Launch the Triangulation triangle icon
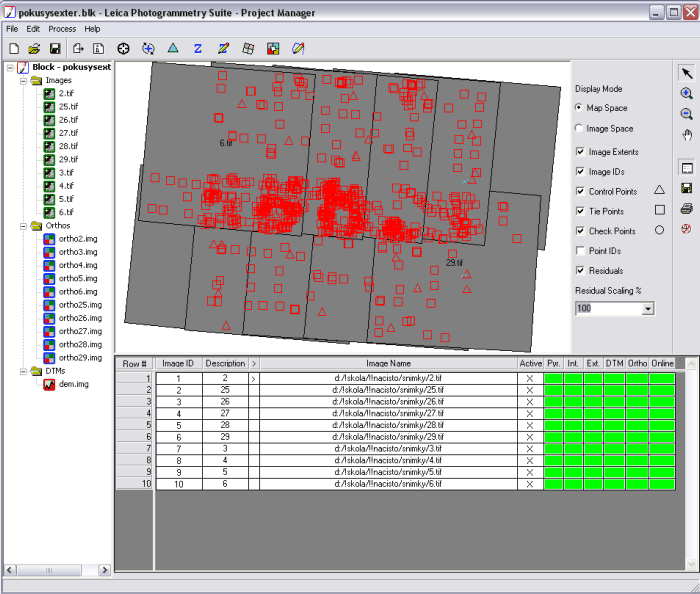 click(x=173, y=48)
